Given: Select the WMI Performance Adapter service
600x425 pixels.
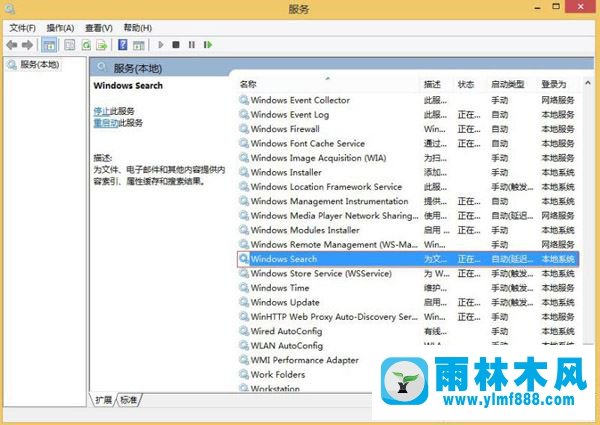Looking at the screenshot, I should tap(306, 360).
